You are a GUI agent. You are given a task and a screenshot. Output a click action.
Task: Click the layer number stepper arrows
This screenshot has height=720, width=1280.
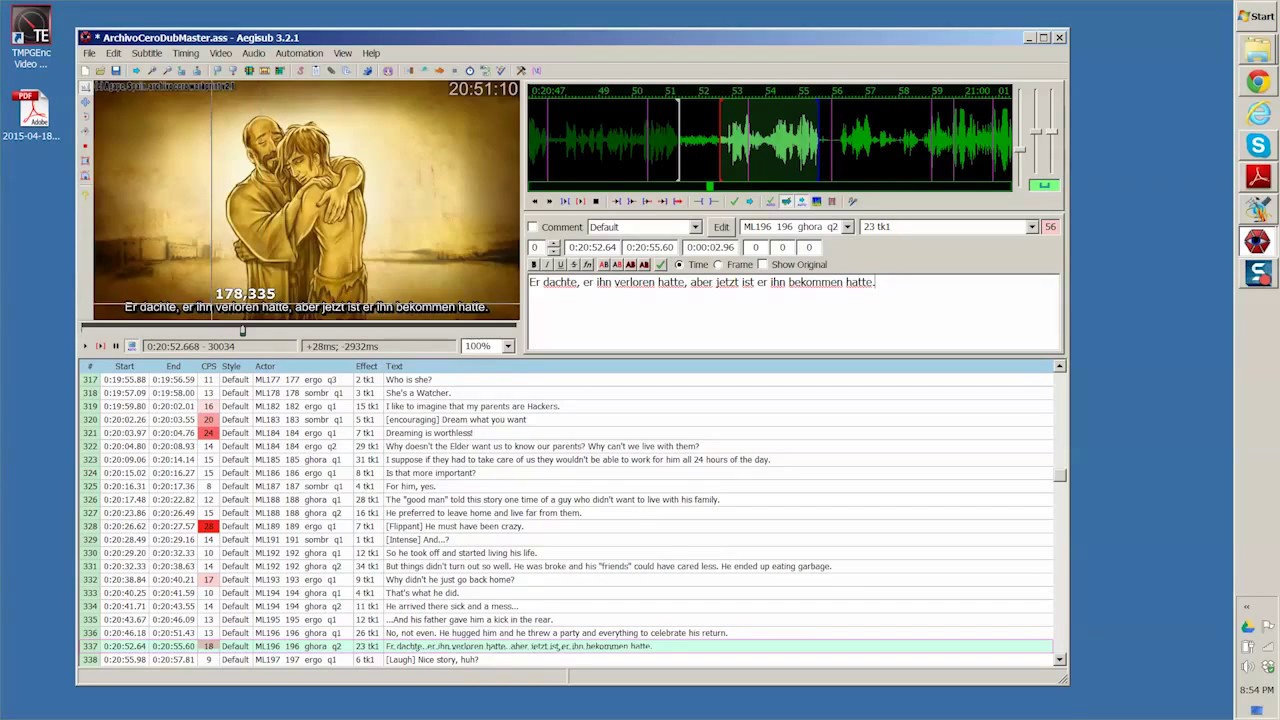(554, 247)
